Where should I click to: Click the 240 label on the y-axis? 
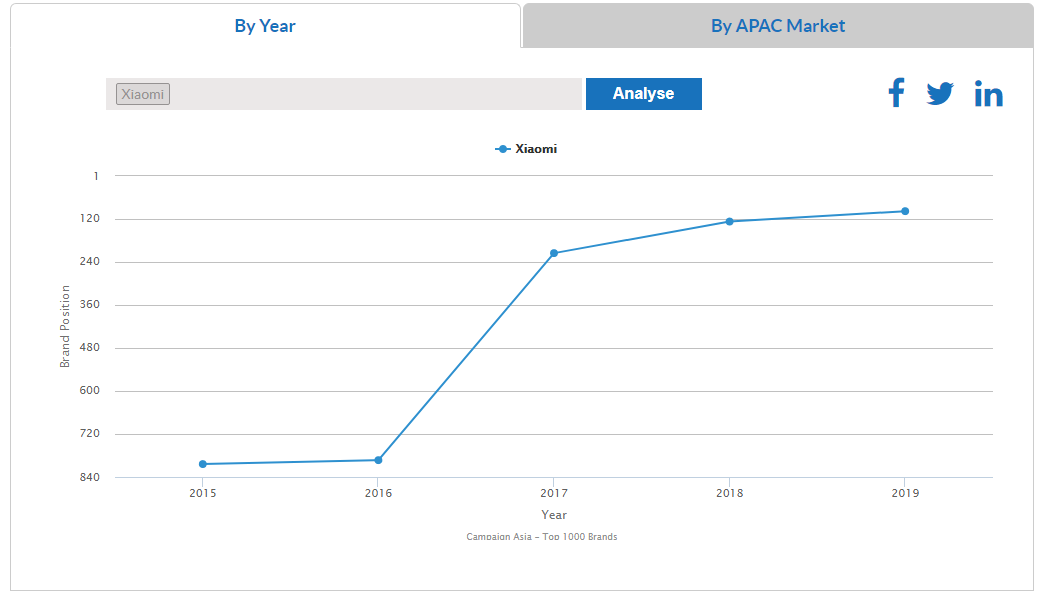[90, 262]
